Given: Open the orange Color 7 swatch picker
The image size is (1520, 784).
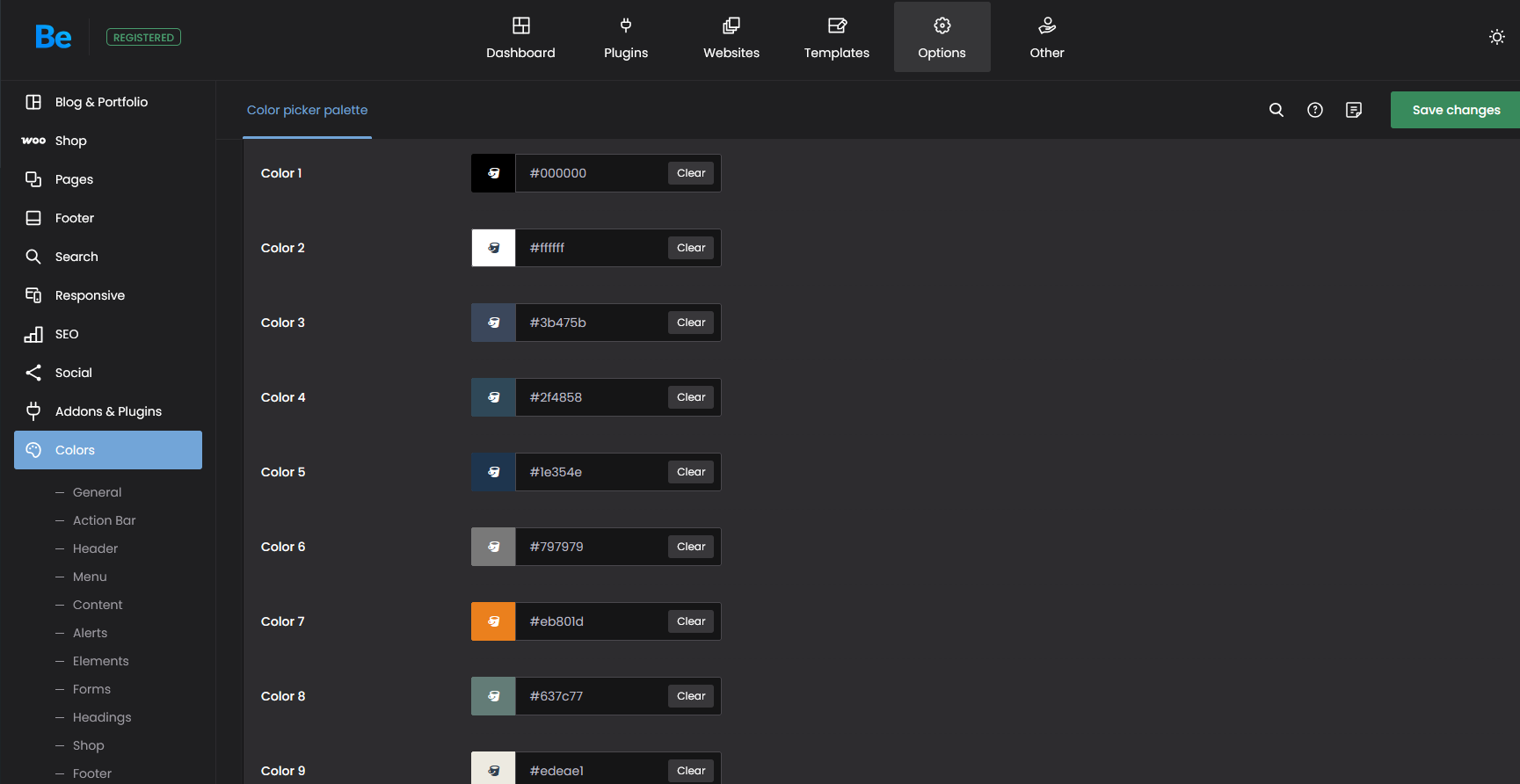Looking at the screenshot, I should (x=493, y=621).
